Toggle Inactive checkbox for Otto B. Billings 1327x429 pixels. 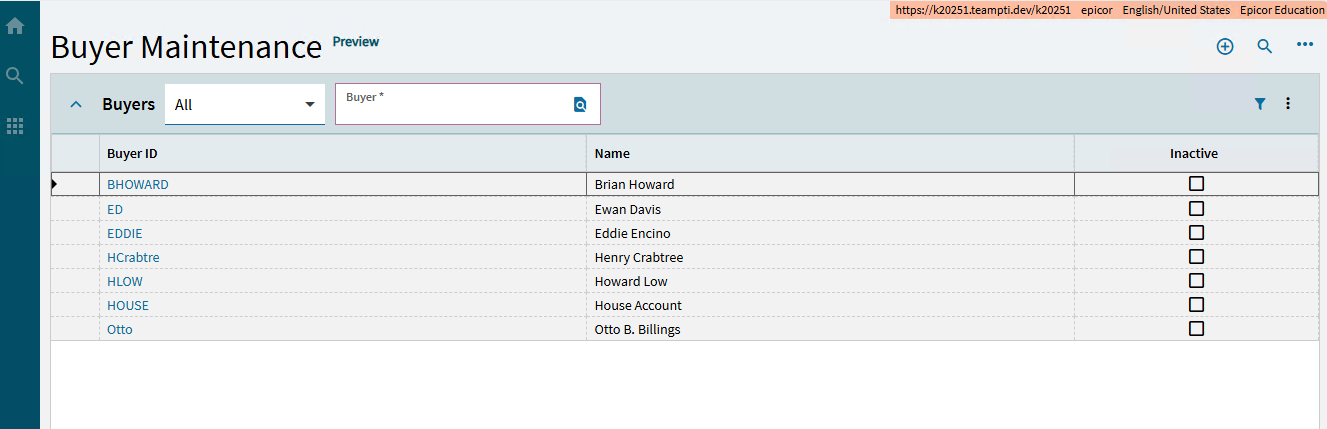[x=1196, y=329]
